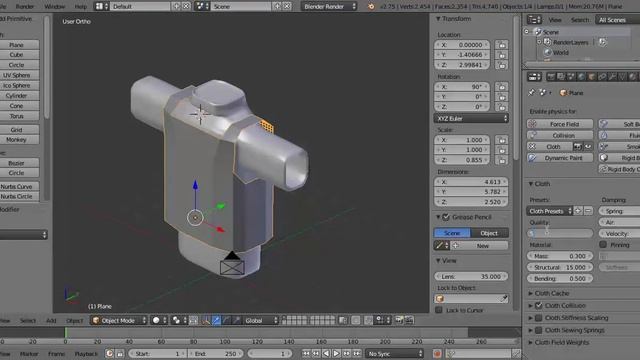Select the translate manipulator arrow icon
Image resolution: width=640 pixels, height=360 pixels.
(x=216, y=320)
